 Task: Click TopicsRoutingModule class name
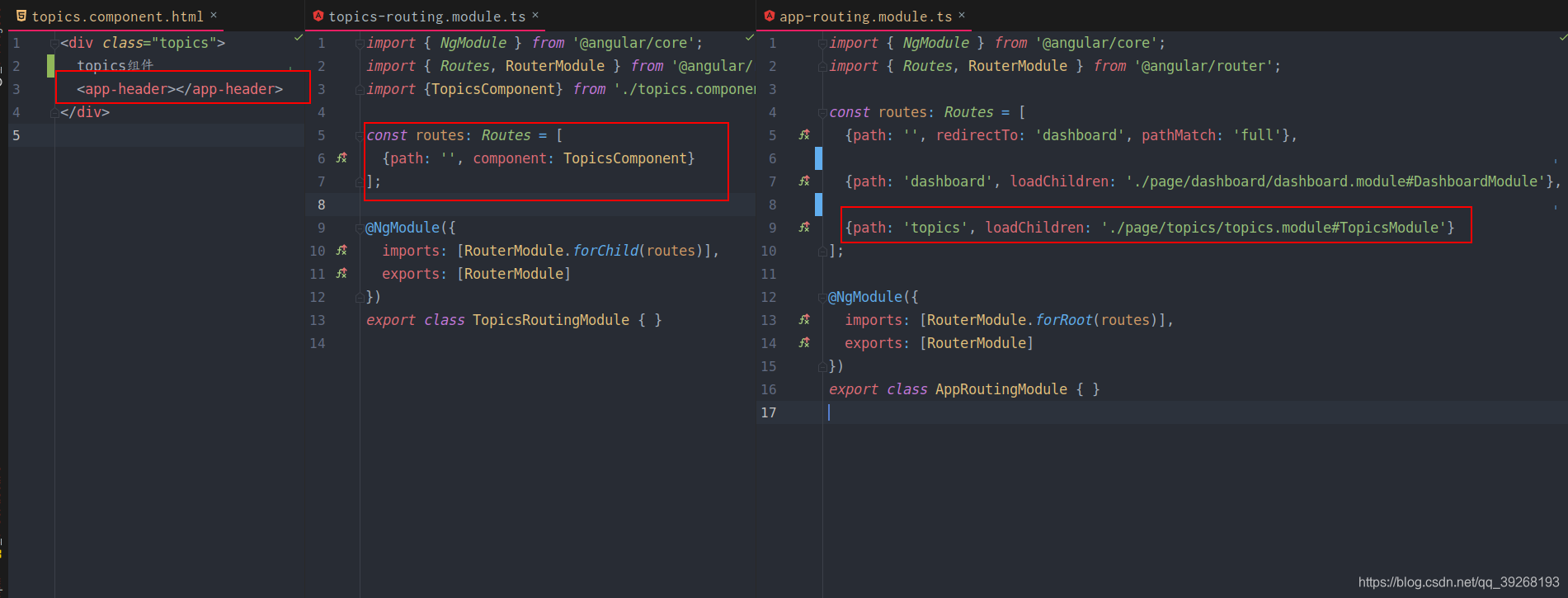[551, 320]
